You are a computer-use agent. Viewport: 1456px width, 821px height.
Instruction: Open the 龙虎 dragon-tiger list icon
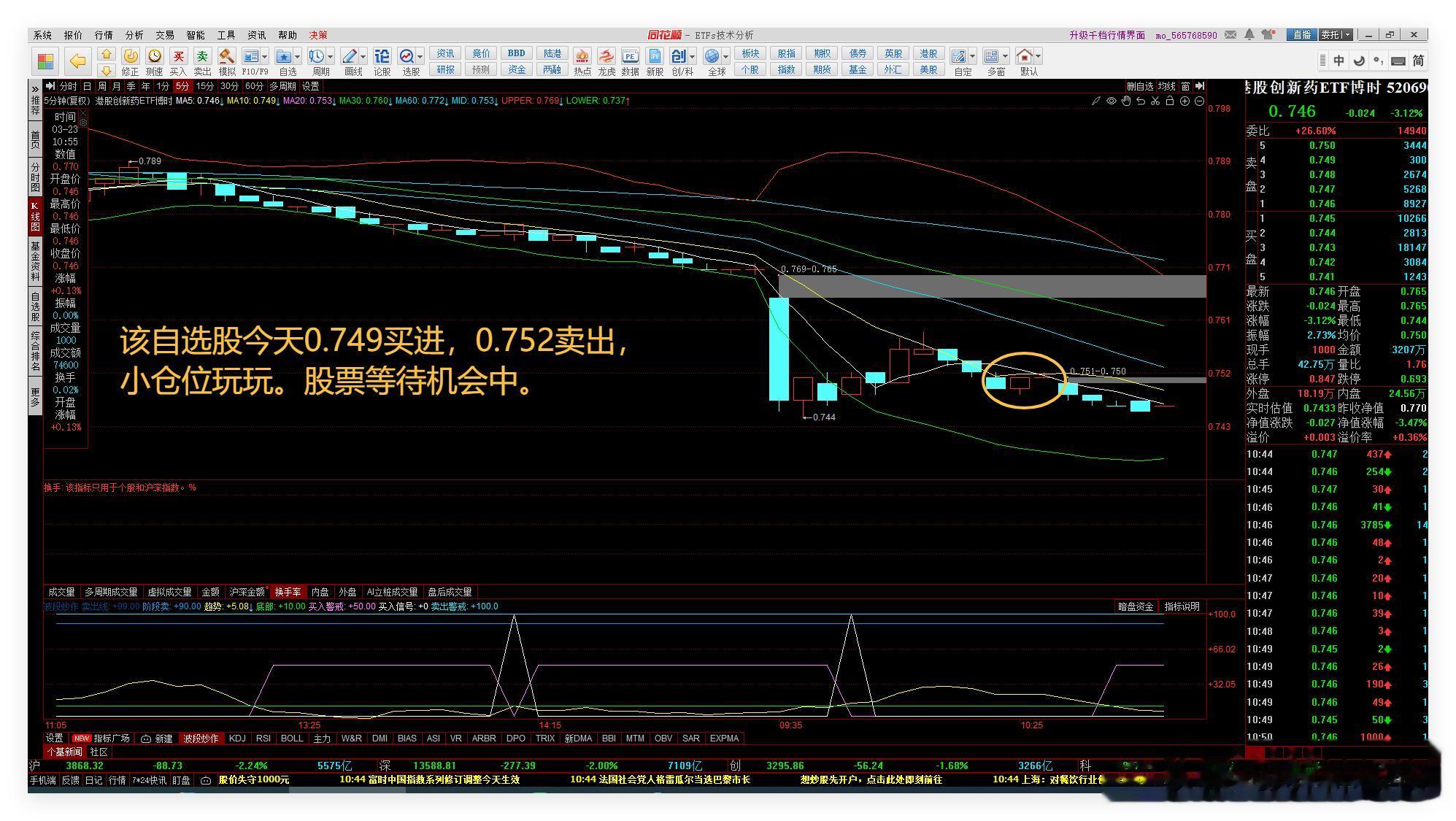tap(606, 57)
